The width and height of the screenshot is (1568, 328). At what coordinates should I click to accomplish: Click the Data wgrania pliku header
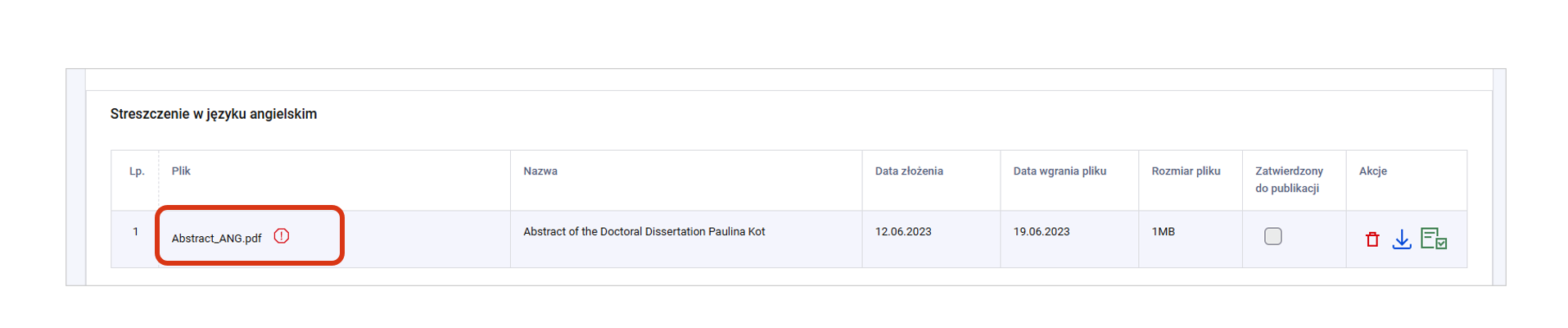coord(1060,171)
